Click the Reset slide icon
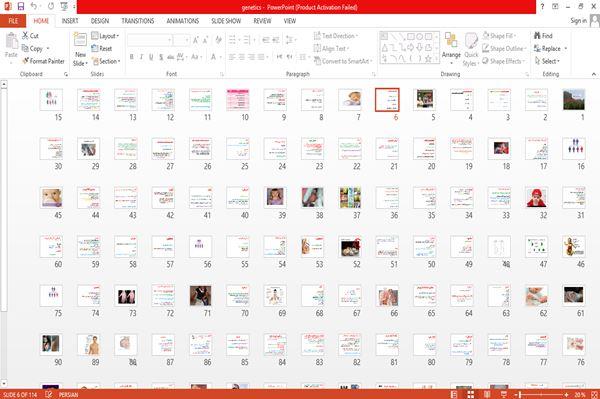Viewport: 600px width, 399px height. tap(102, 49)
